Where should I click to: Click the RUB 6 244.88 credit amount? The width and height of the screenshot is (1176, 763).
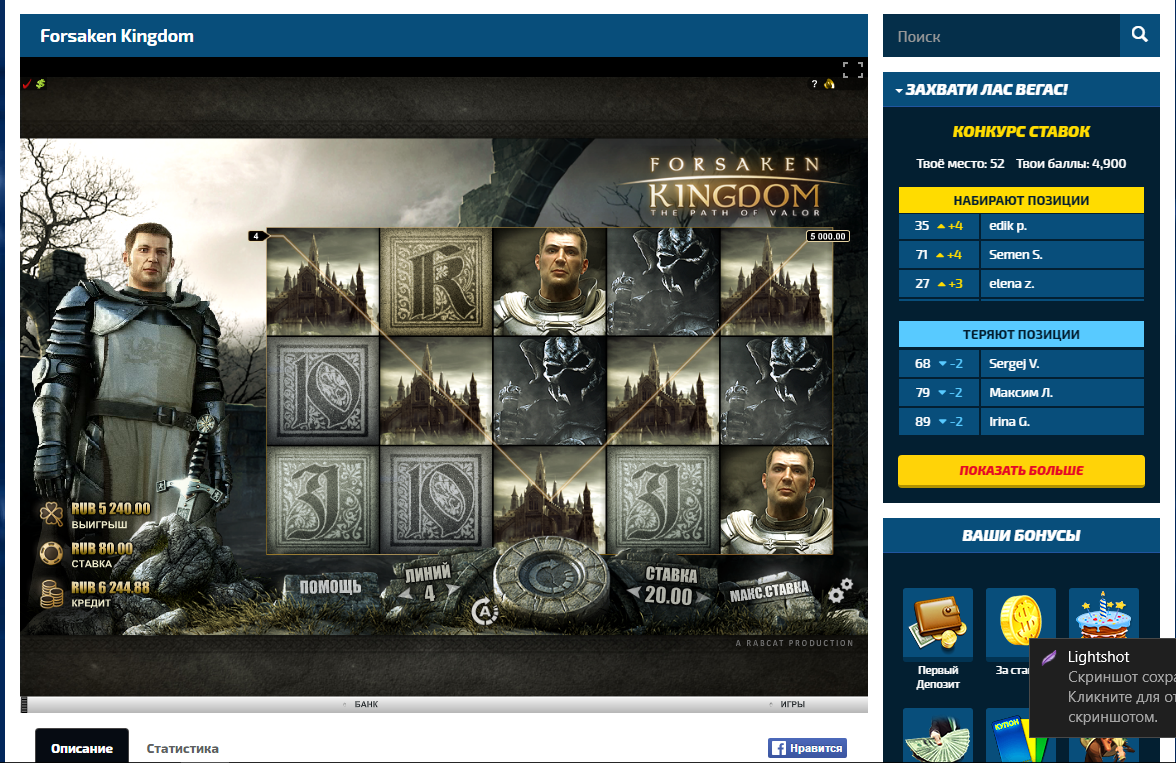point(110,587)
